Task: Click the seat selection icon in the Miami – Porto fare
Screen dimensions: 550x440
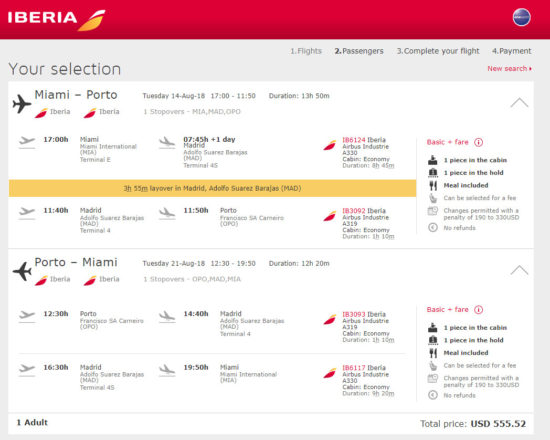Action: coord(433,198)
